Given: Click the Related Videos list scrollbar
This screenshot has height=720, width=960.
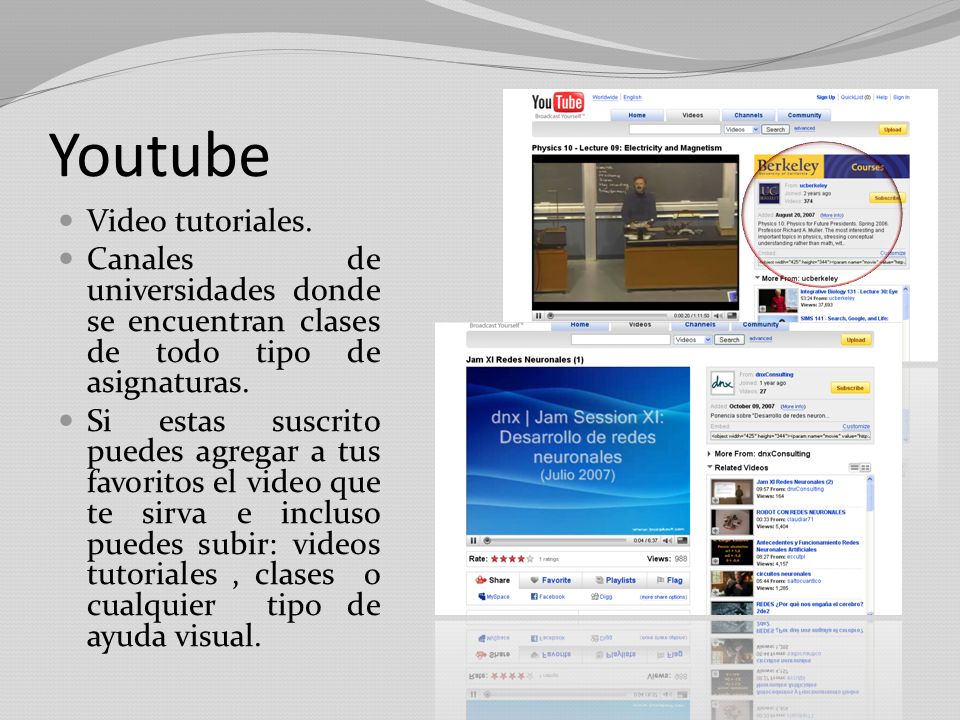Looking at the screenshot, I should pos(868,545).
